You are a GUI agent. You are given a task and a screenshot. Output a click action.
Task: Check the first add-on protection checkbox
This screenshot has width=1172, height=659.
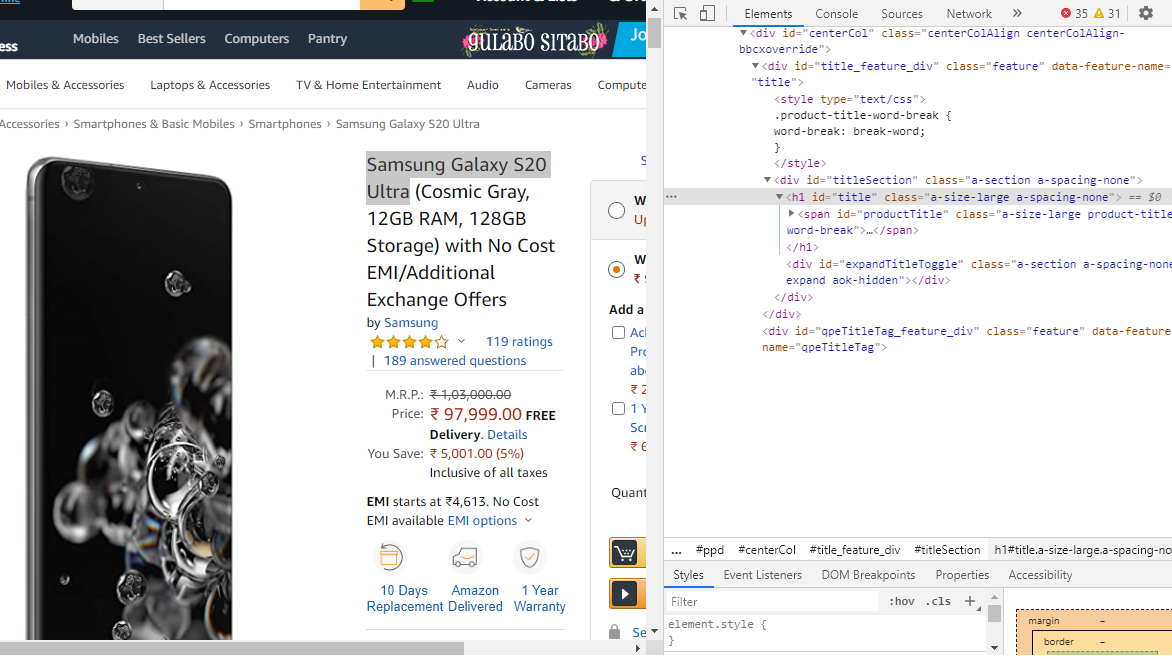618,332
